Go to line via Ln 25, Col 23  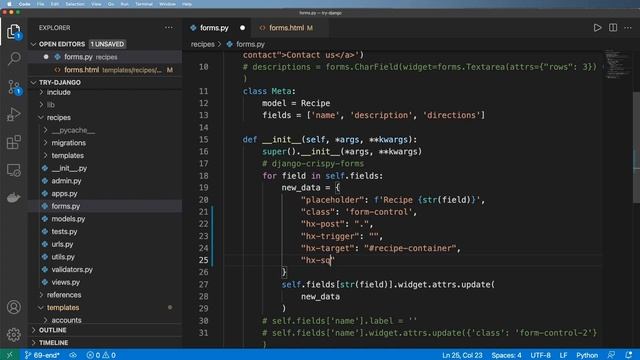click(462, 355)
